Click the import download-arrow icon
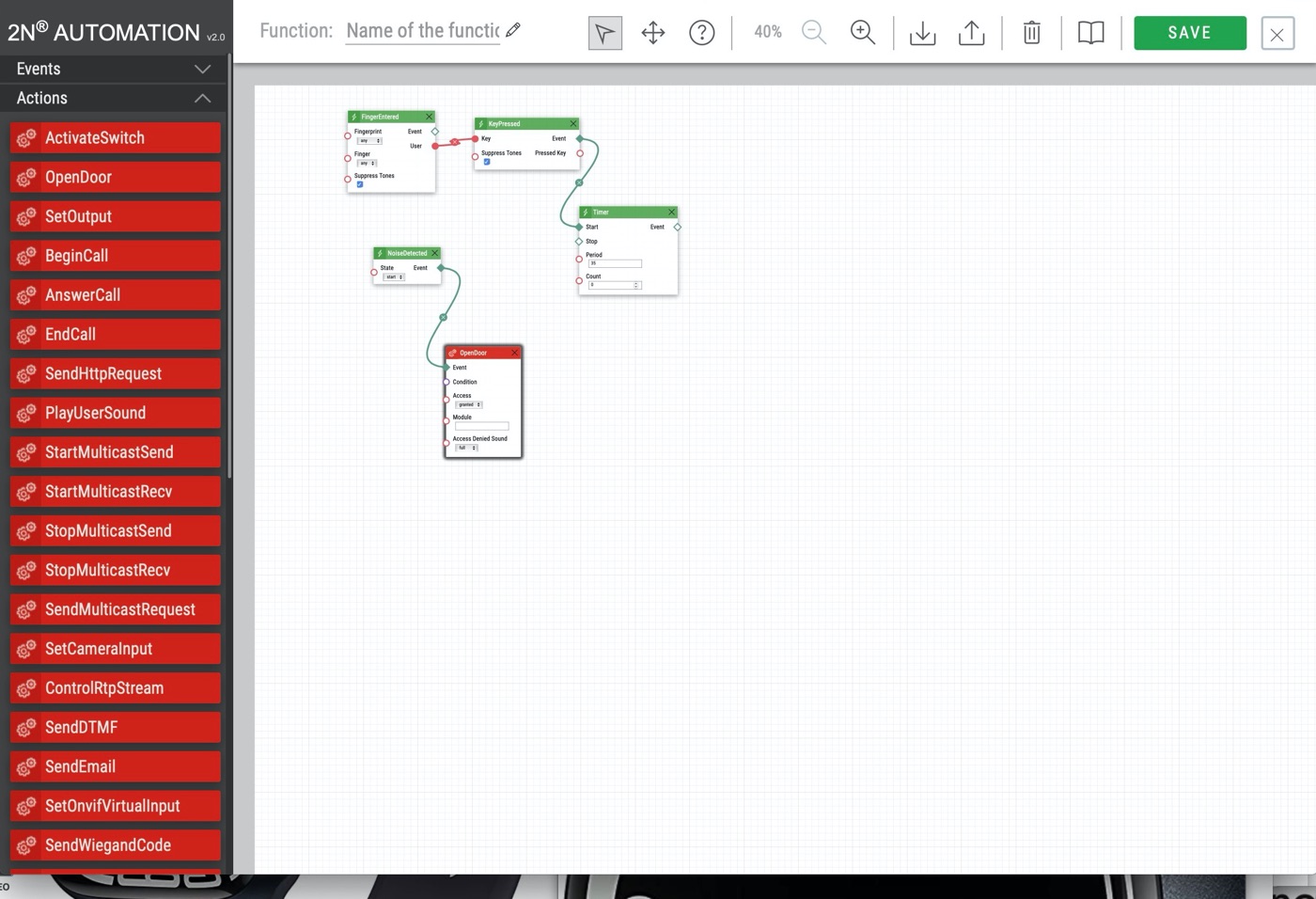 (x=923, y=33)
